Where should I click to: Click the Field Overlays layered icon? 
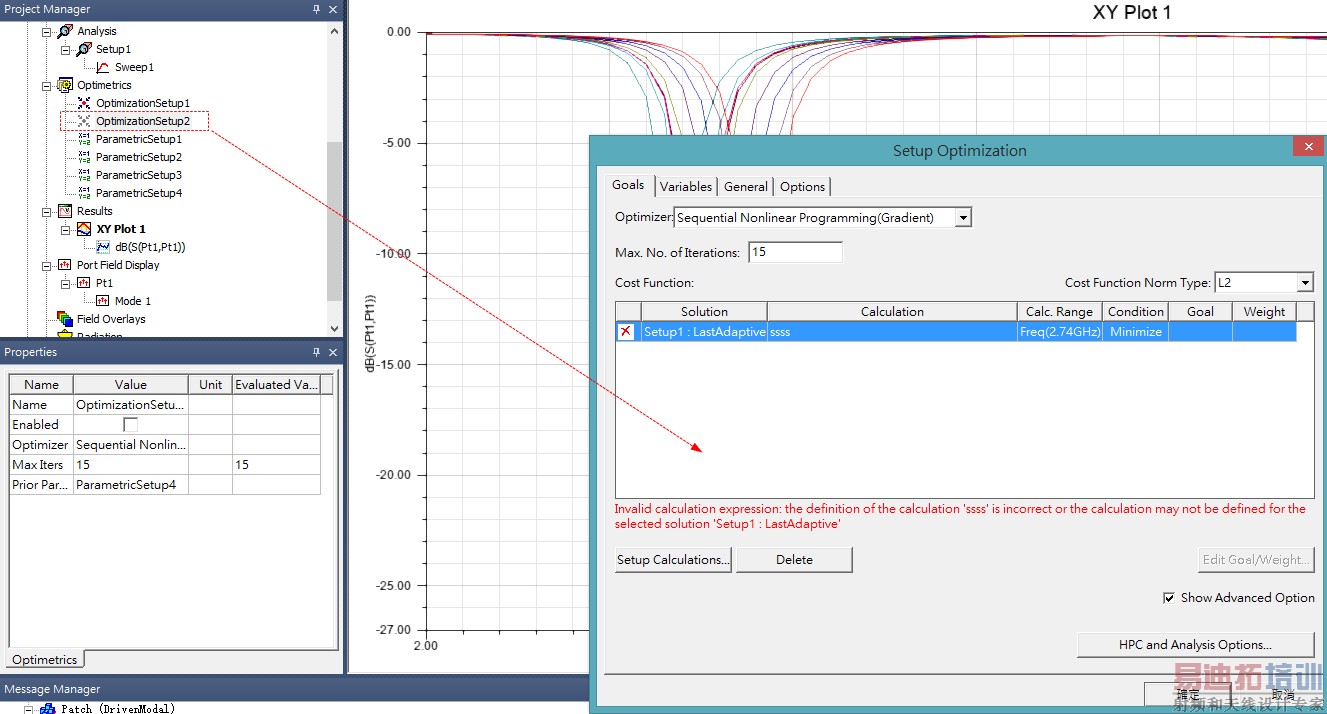(x=65, y=319)
